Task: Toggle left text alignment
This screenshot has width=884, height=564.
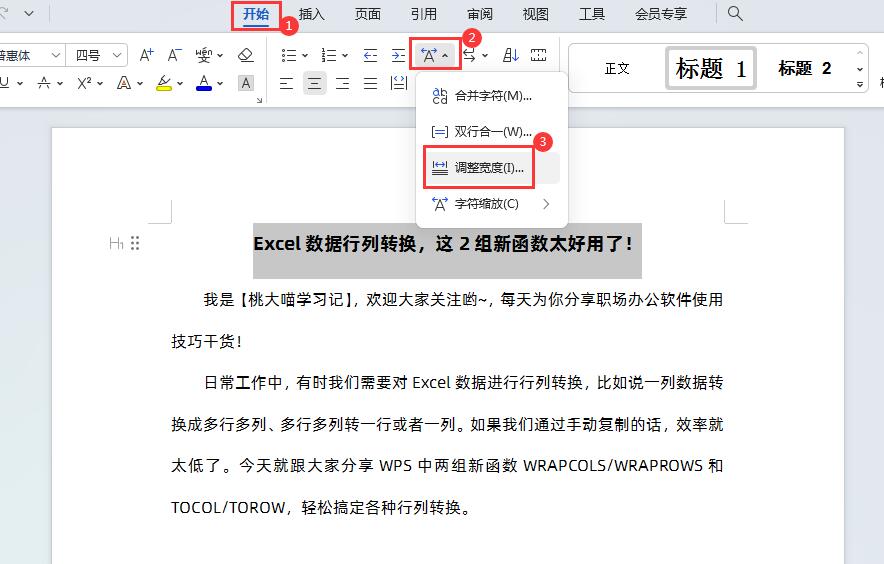Action: click(287, 83)
